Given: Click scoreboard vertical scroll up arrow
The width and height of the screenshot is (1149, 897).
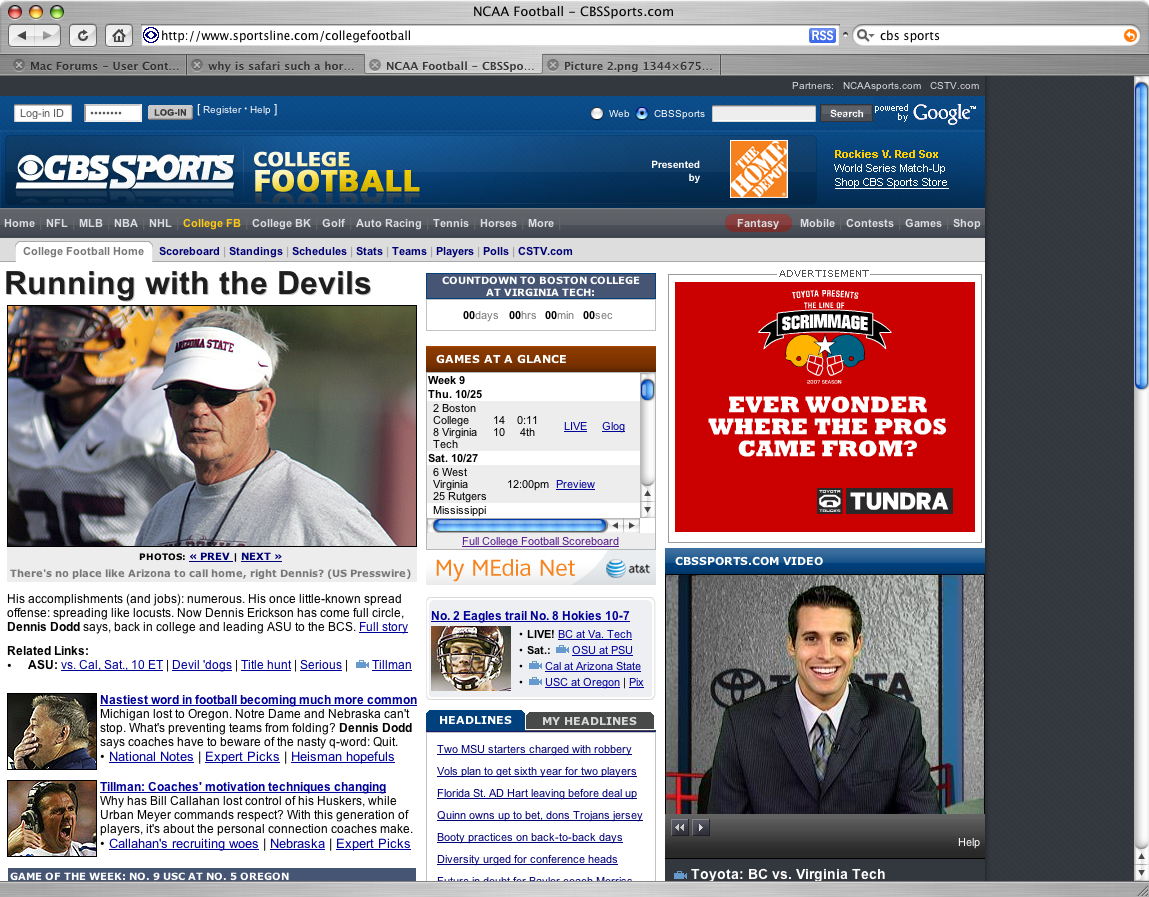Looking at the screenshot, I should pos(647,494).
